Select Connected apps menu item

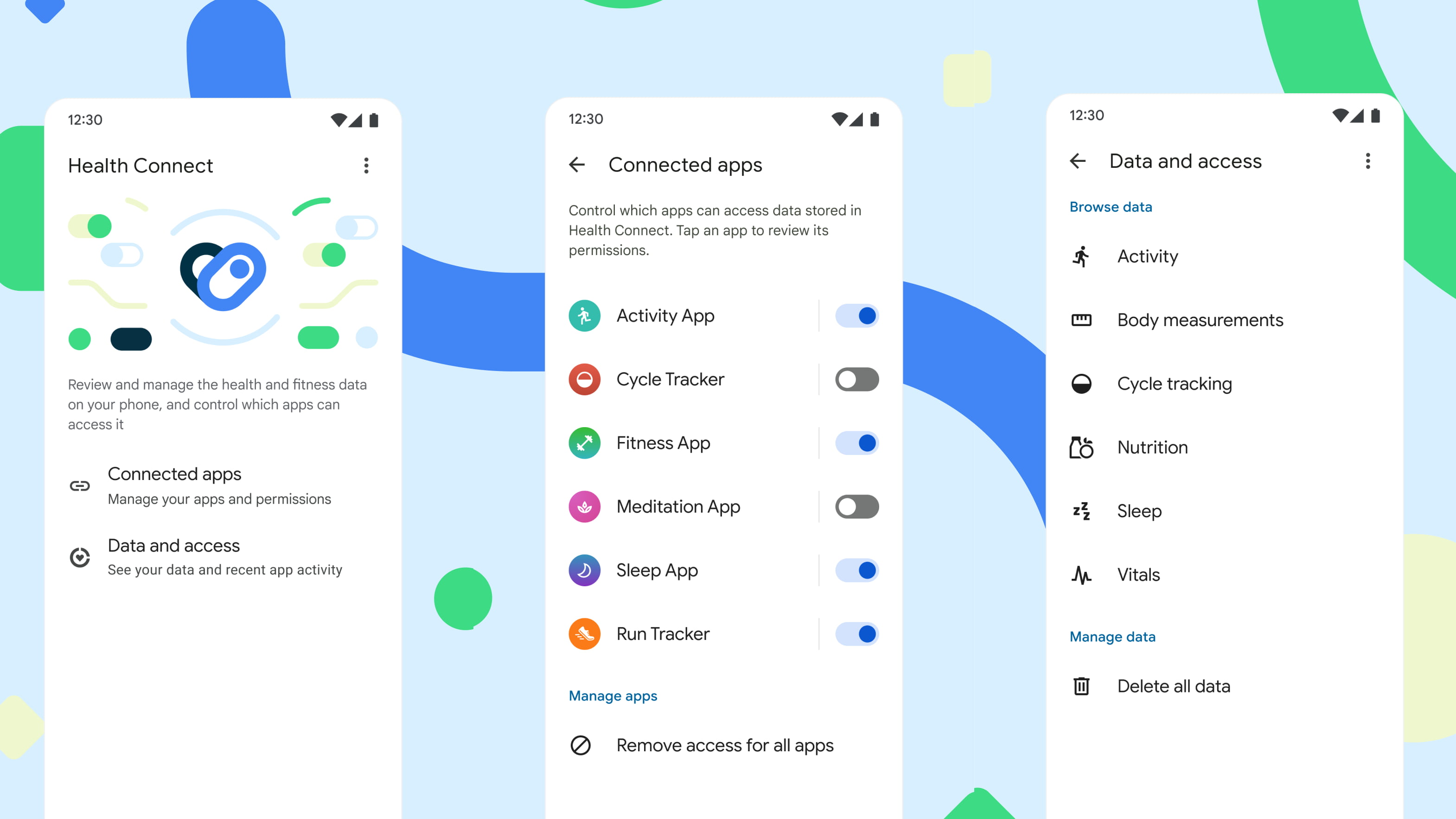(x=220, y=485)
